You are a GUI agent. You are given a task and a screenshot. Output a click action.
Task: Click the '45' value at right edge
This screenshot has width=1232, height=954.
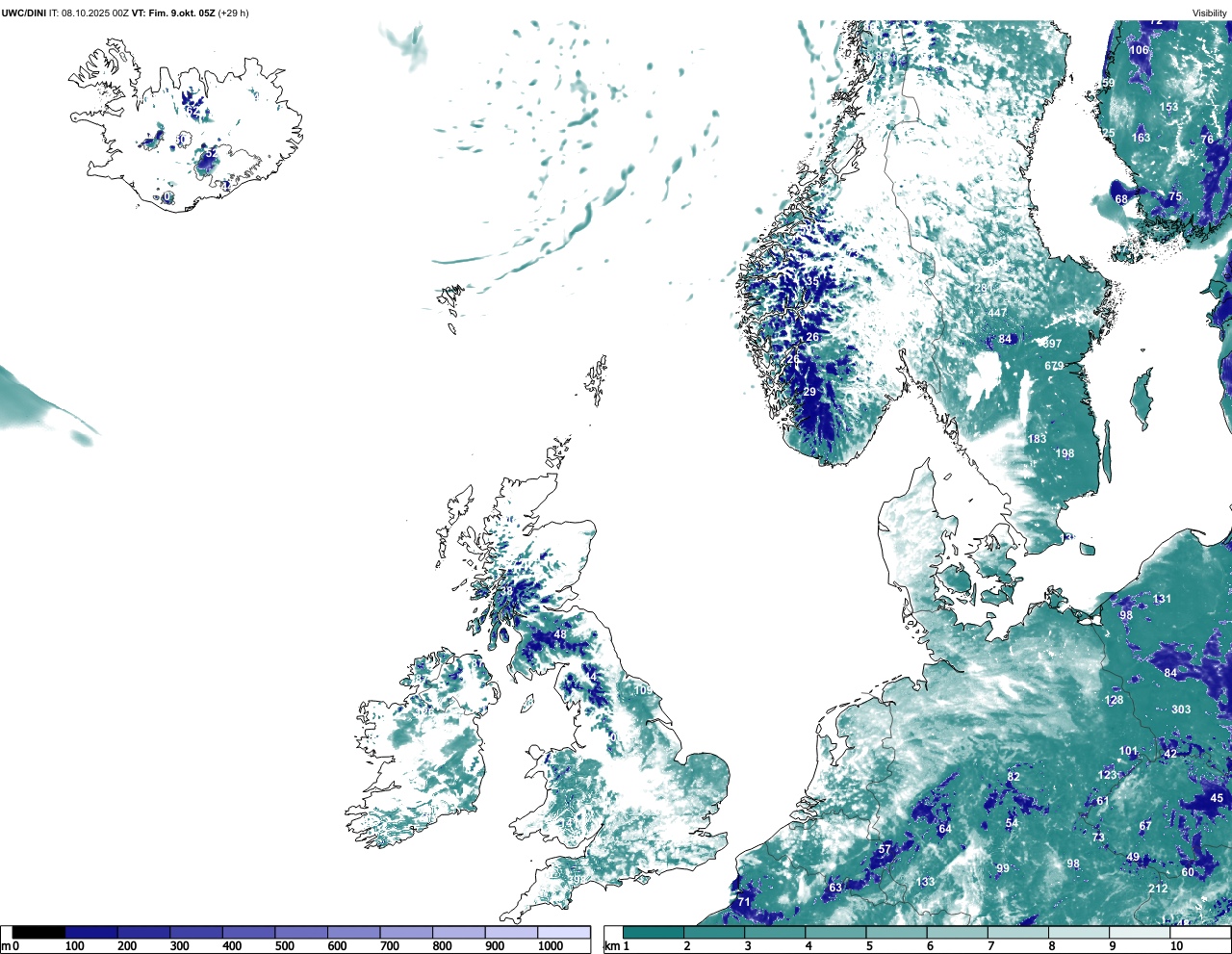(1217, 798)
